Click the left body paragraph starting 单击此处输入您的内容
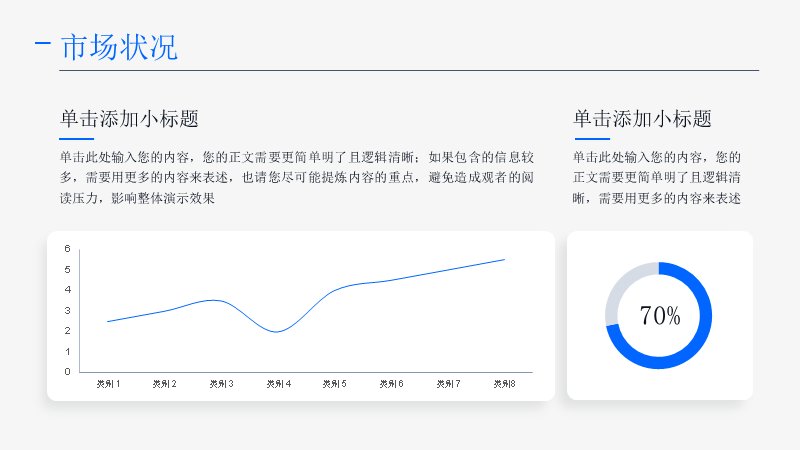 296,177
